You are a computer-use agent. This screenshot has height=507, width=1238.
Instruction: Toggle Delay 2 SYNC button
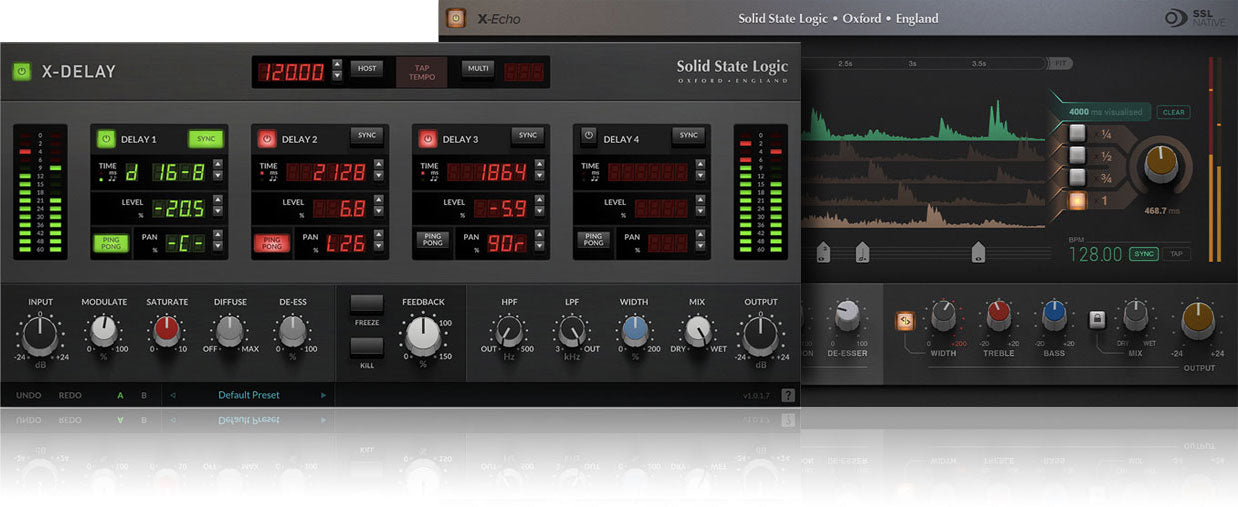tap(367, 136)
